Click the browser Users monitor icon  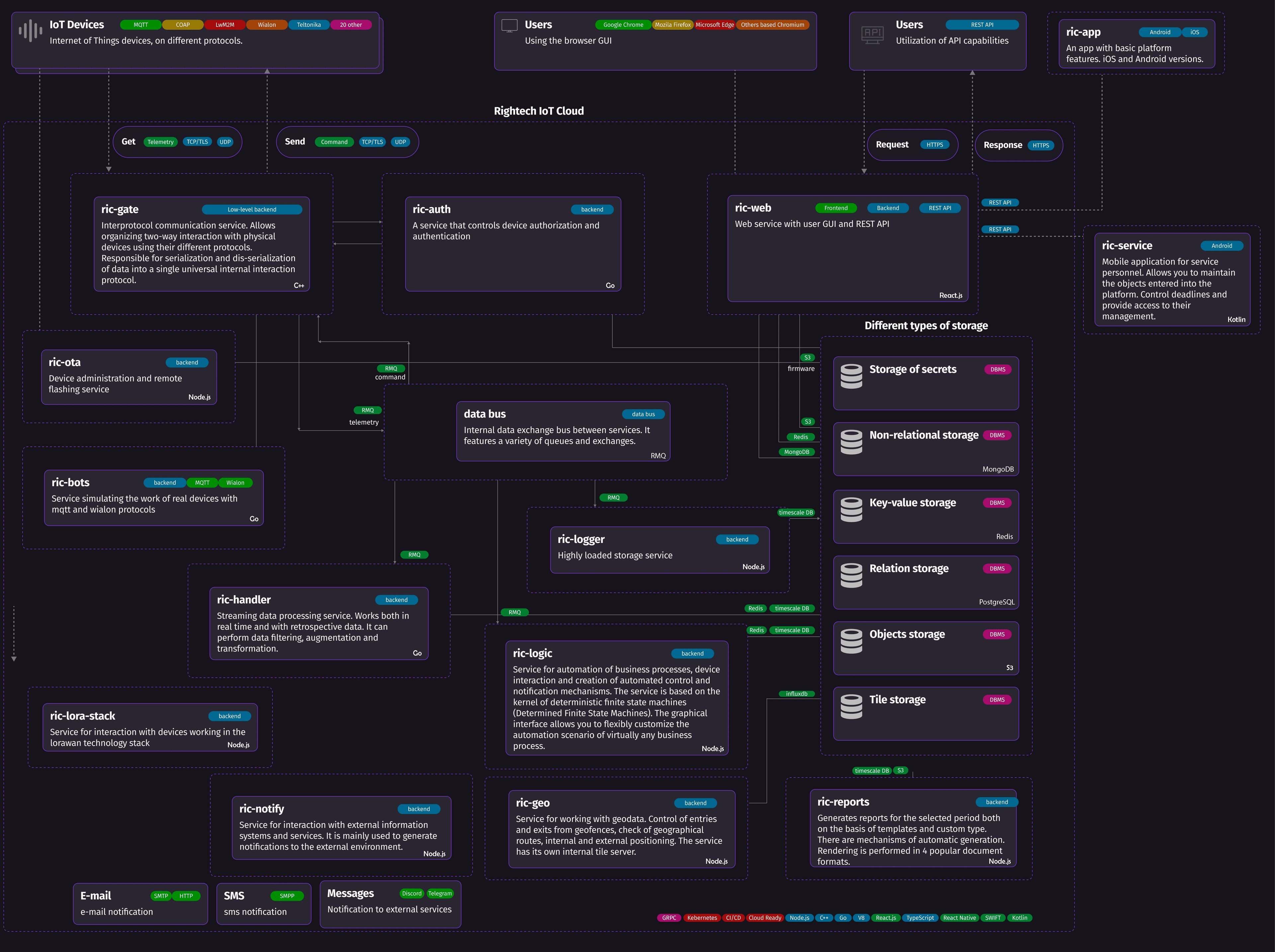[509, 26]
